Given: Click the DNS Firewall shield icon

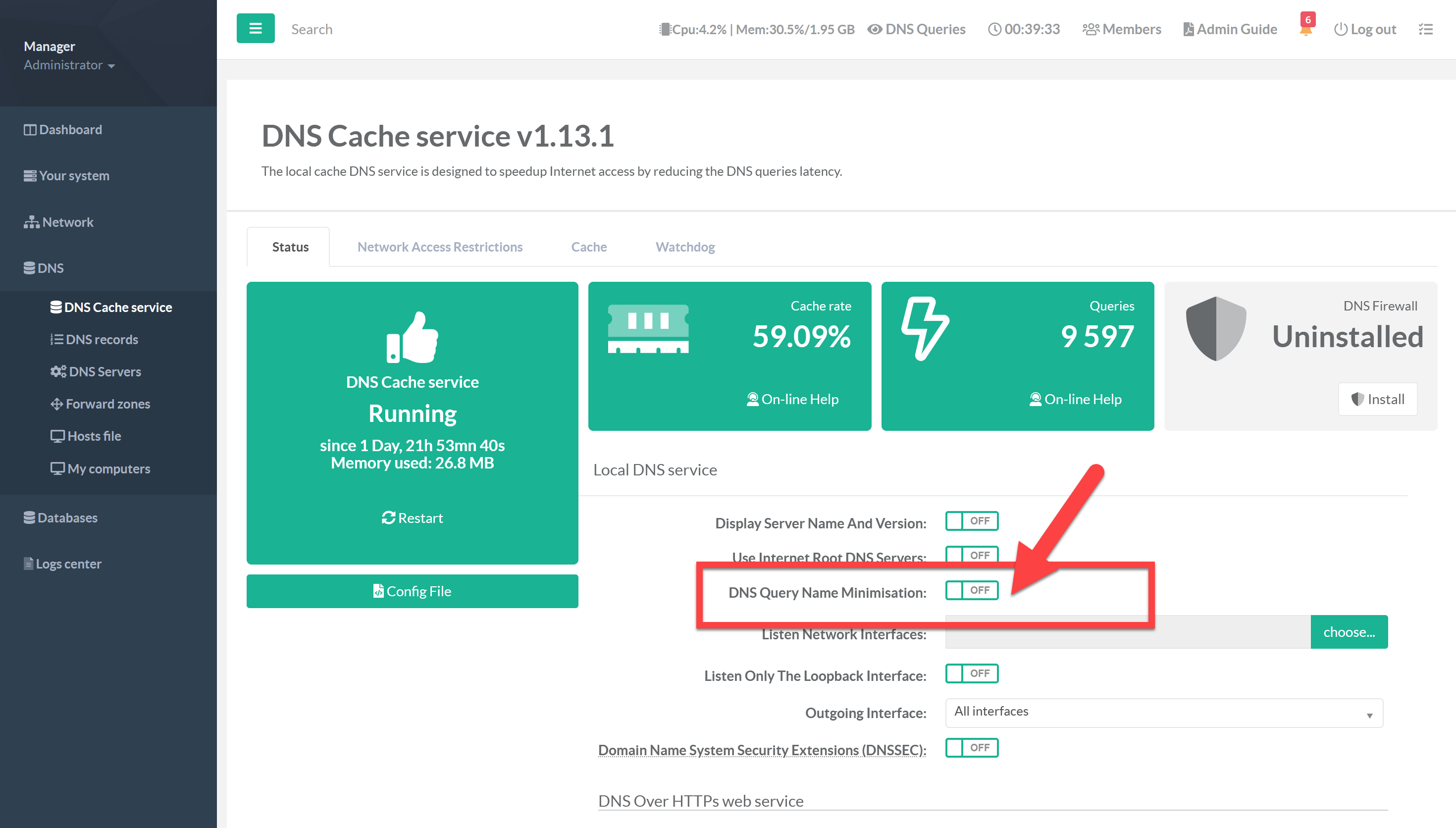Looking at the screenshot, I should coord(1215,329).
